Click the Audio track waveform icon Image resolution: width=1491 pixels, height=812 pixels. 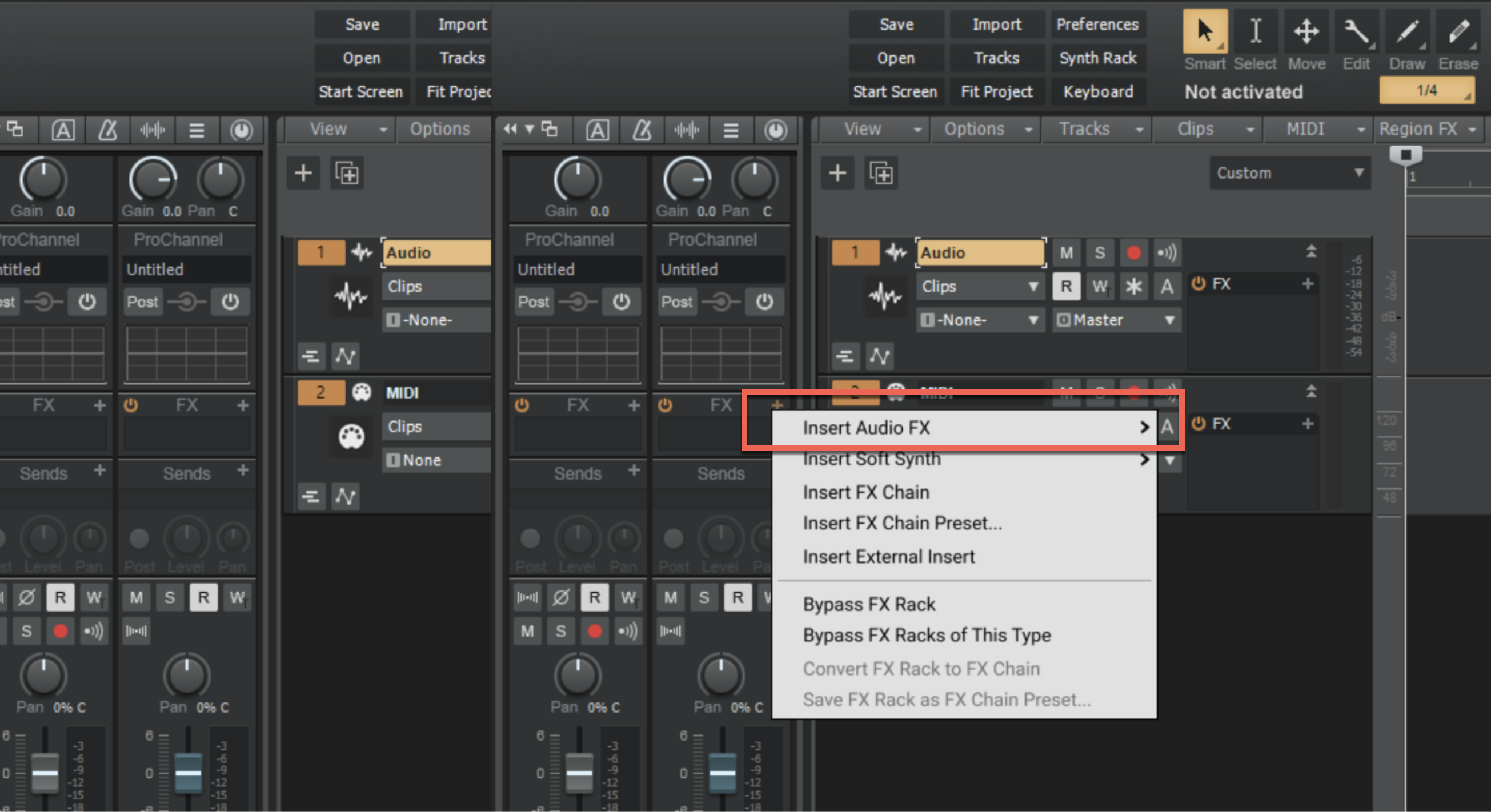[x=885, y=296]
